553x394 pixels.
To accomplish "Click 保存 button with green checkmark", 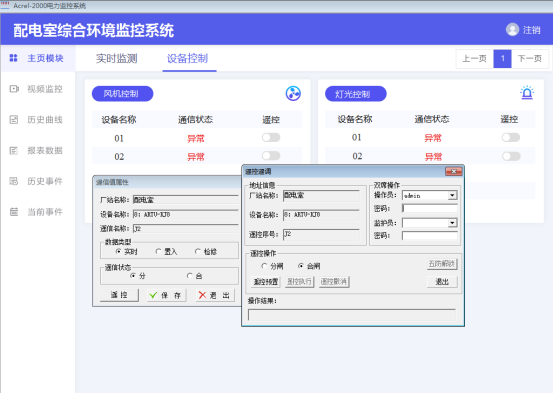I will [166, 295].
